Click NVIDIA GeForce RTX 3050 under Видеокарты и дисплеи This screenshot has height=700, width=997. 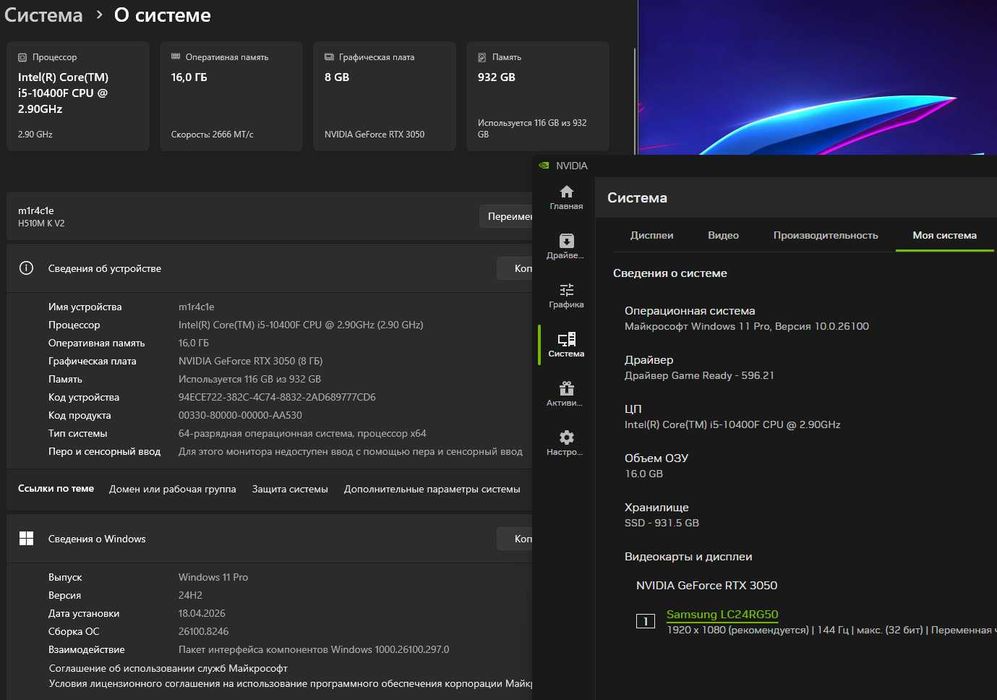pos(706,586)
